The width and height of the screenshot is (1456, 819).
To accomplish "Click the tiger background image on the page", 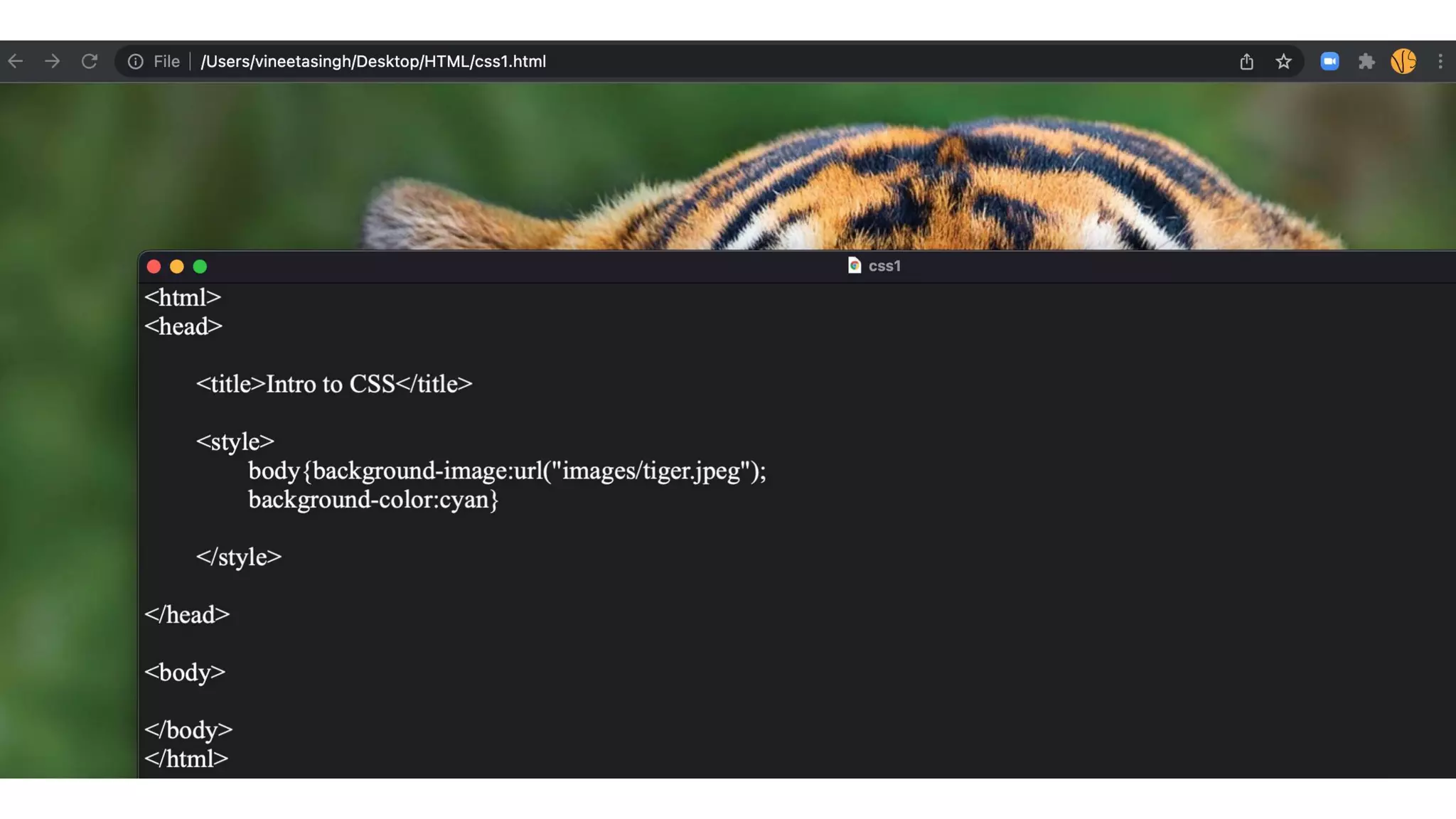I will [x=924, y=178].
